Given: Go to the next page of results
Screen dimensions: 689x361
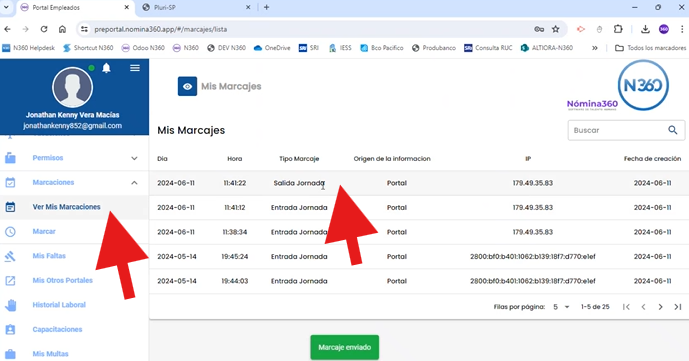Looking at the screenshot, I should 660,307.
